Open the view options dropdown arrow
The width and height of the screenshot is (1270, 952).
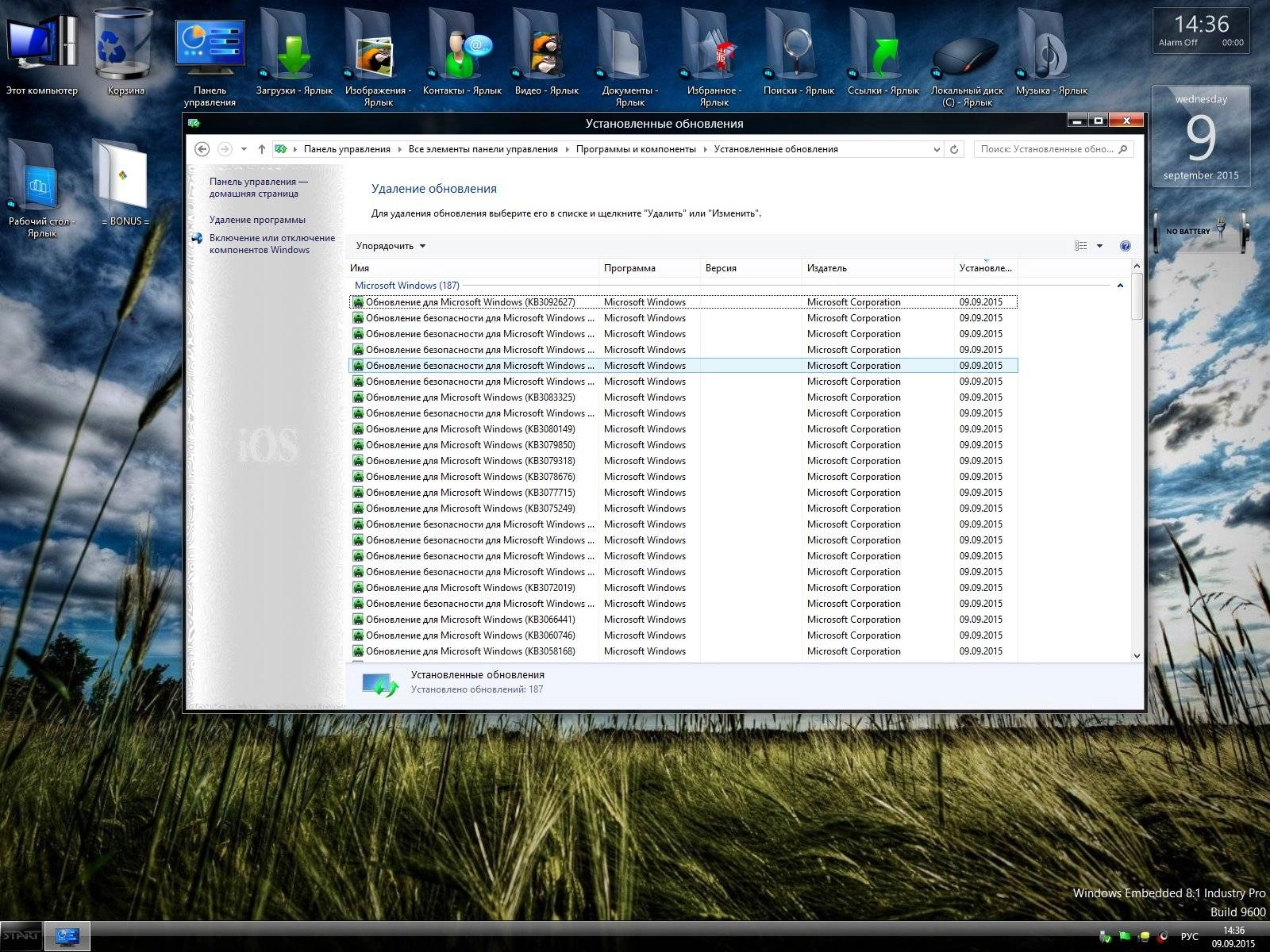1099,246
